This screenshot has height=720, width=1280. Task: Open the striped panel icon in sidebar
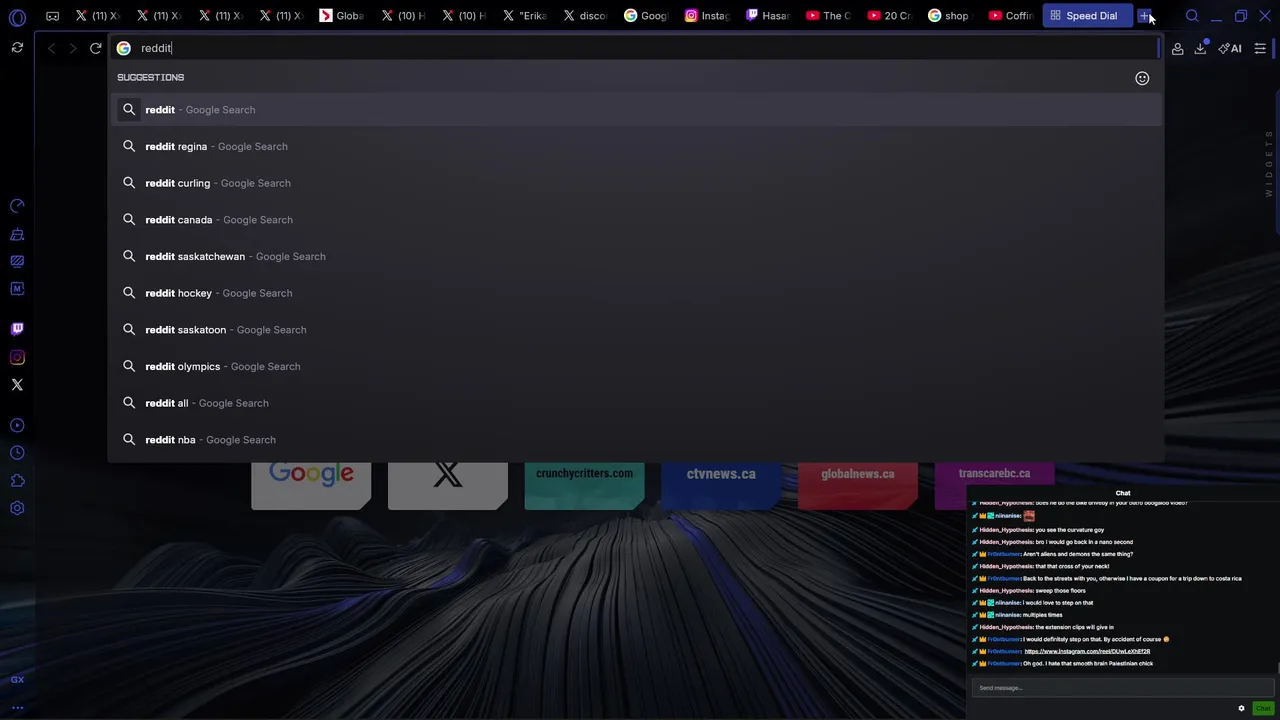coord(17,261)
